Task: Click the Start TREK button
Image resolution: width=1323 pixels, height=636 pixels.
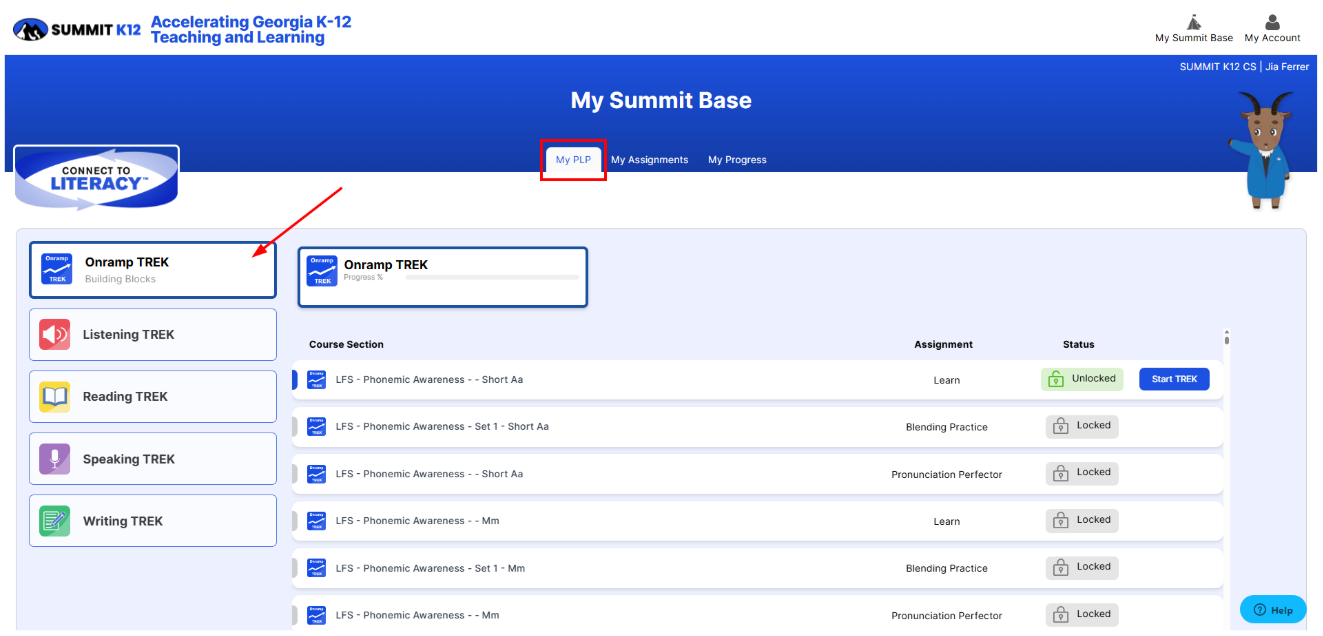Action: tap(1174, 379)
